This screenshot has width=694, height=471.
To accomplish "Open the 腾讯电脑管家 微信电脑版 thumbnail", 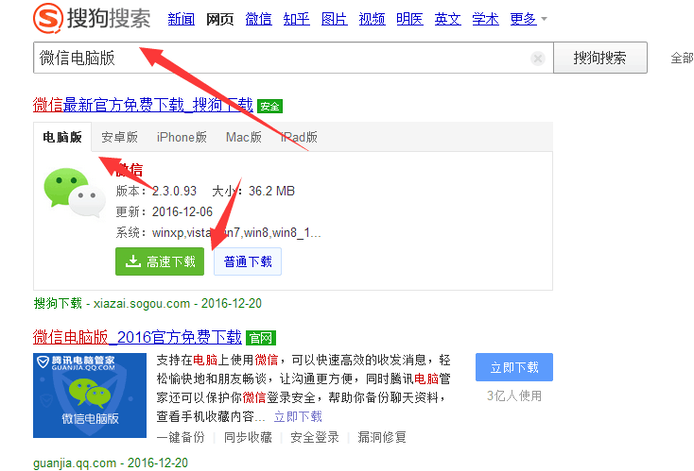I will click(87, 394).
